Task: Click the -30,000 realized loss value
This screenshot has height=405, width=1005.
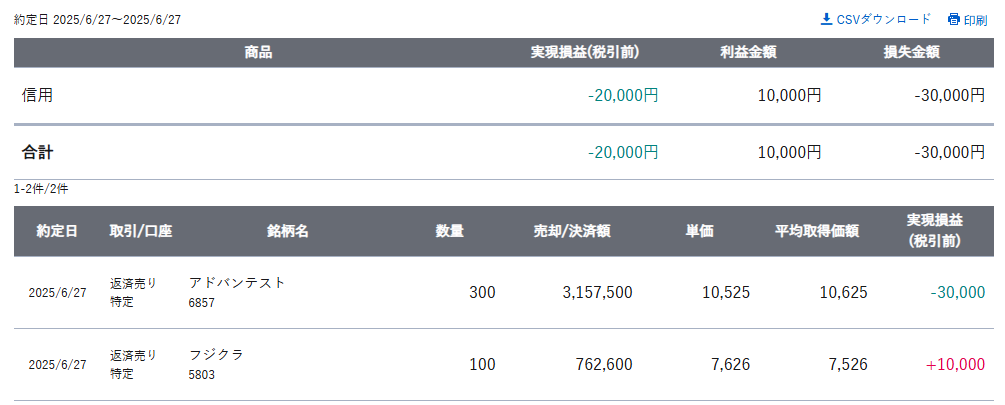Action: coord(958,293)
